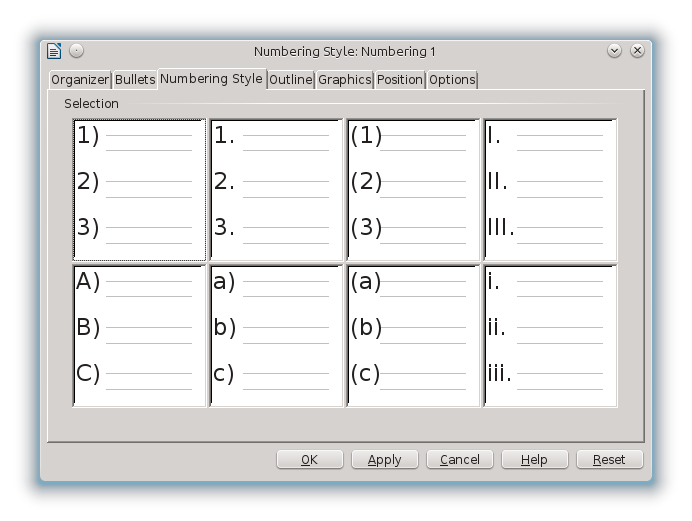Viewport: 692px width, 521px height.
Task: Select the Graphics tab
Action: [x=345, y=79]
